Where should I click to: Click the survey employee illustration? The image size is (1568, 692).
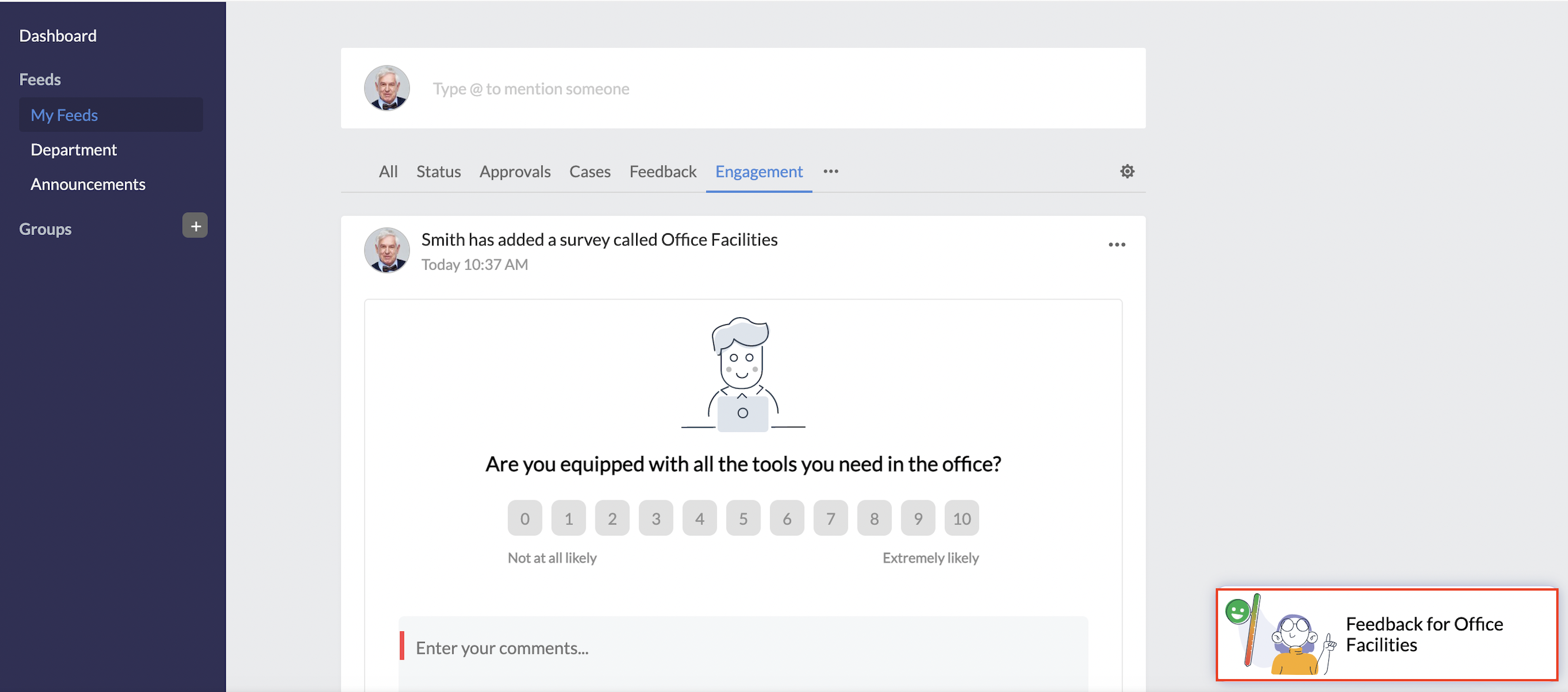tap(742, 374)
